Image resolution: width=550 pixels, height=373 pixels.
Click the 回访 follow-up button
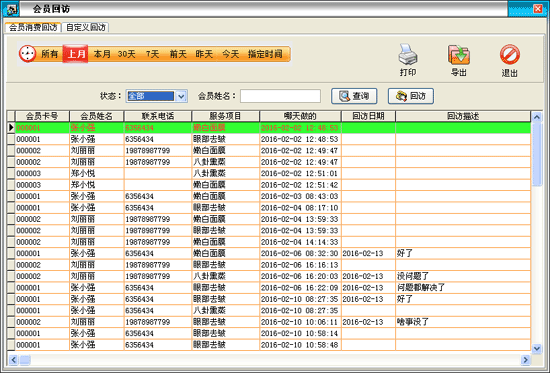coord(411,96)
